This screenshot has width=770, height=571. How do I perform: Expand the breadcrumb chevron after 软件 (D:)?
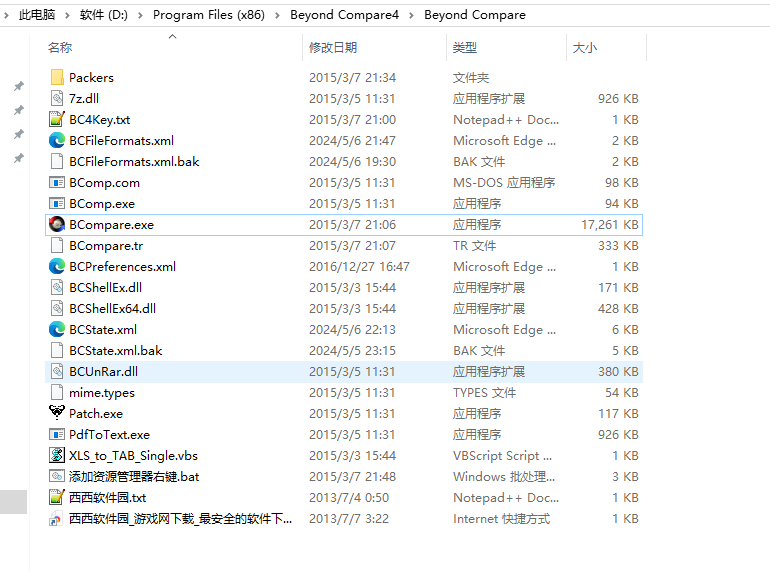(140, 15)
